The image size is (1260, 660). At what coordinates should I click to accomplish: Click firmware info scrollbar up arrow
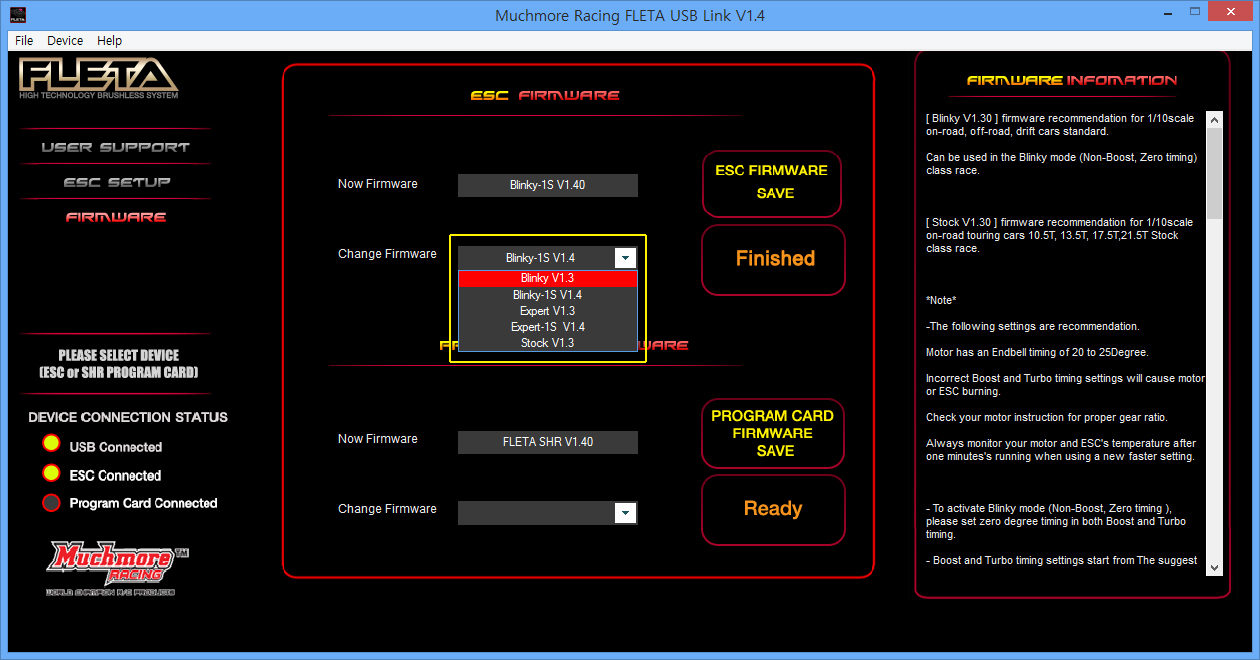pos(1214,120)
